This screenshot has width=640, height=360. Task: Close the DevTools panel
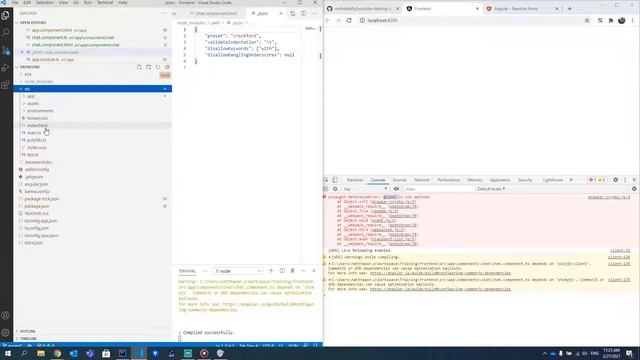tap(634, 180)
